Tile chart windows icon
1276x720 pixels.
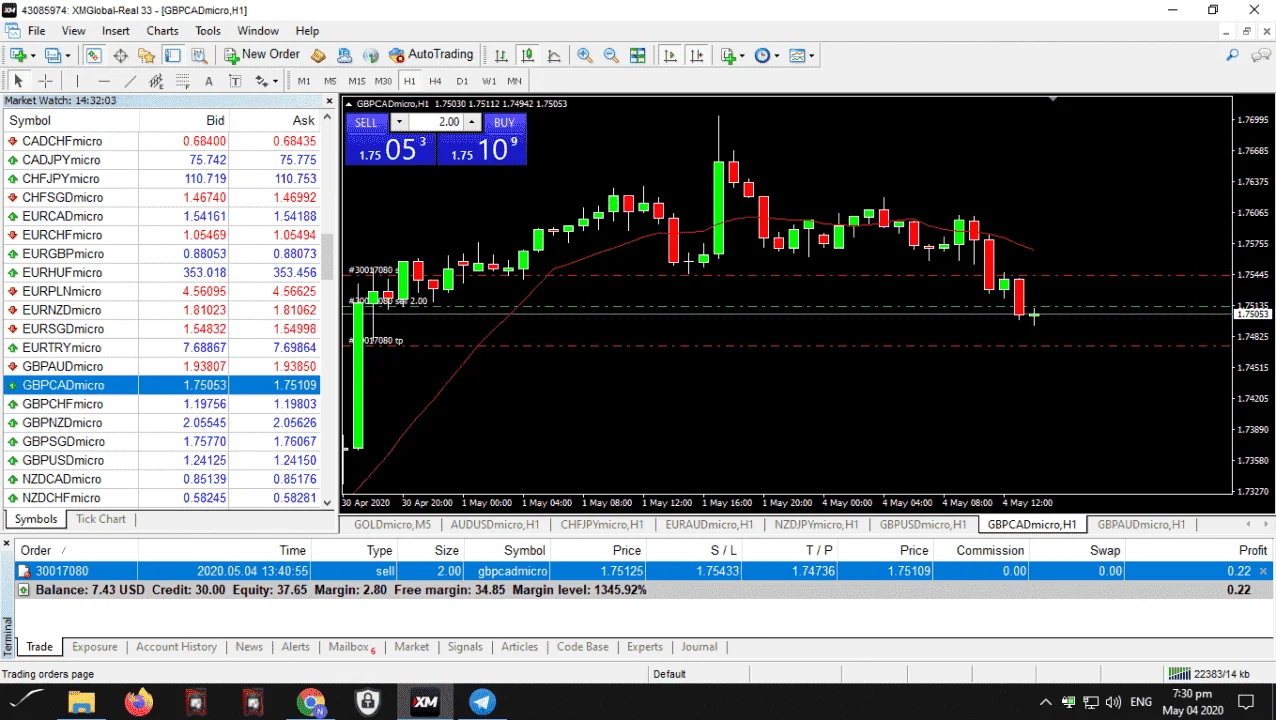coord(637,55)
